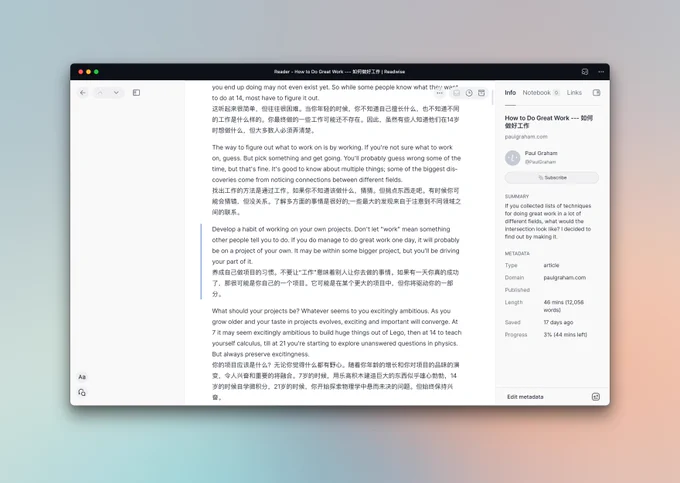Click the 'What should your projects be?' paragraph
The image size is (680, 483).
pos(337,333)
